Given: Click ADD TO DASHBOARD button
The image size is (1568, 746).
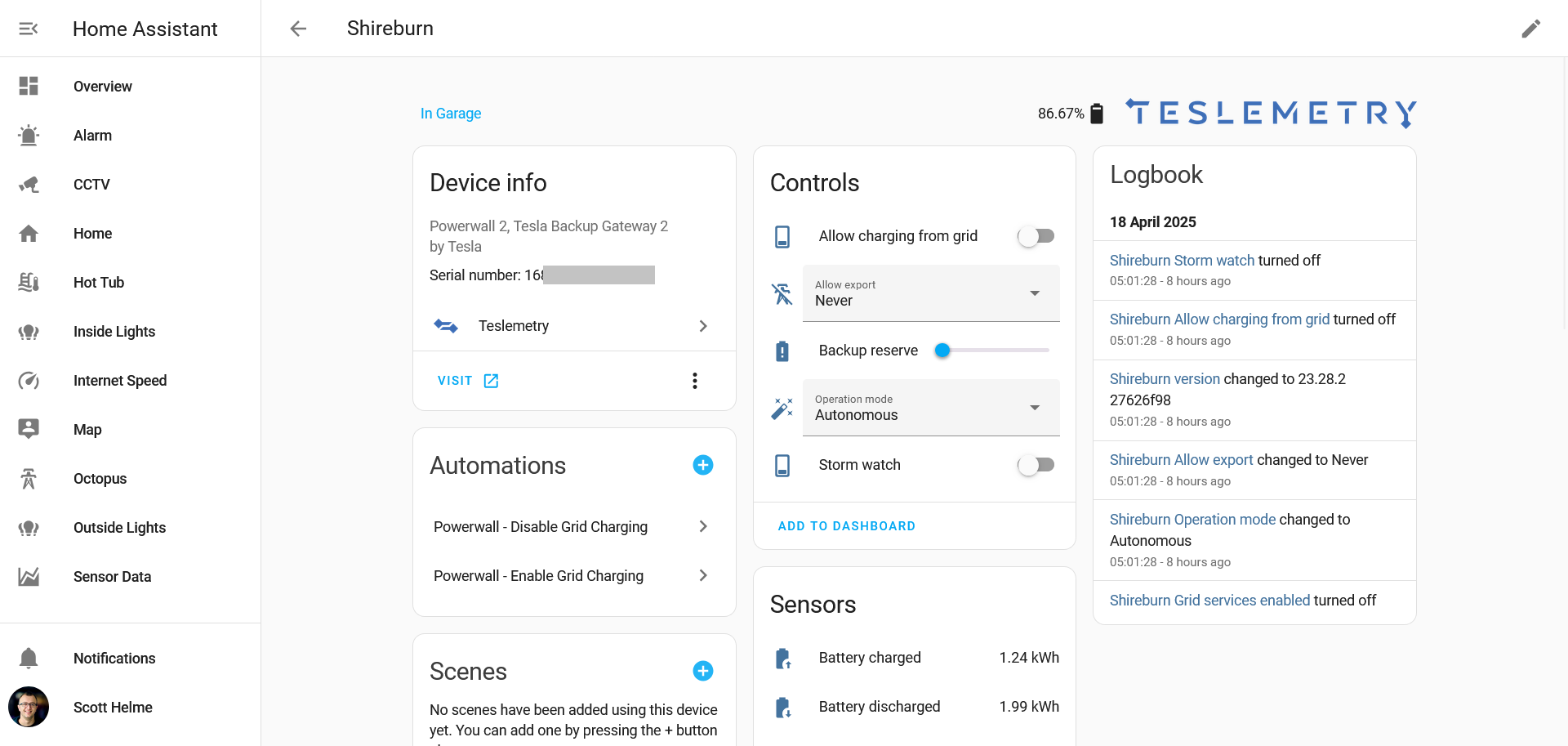Looking at the screenshot, I should pyautogui.click(x=846, y=526).
